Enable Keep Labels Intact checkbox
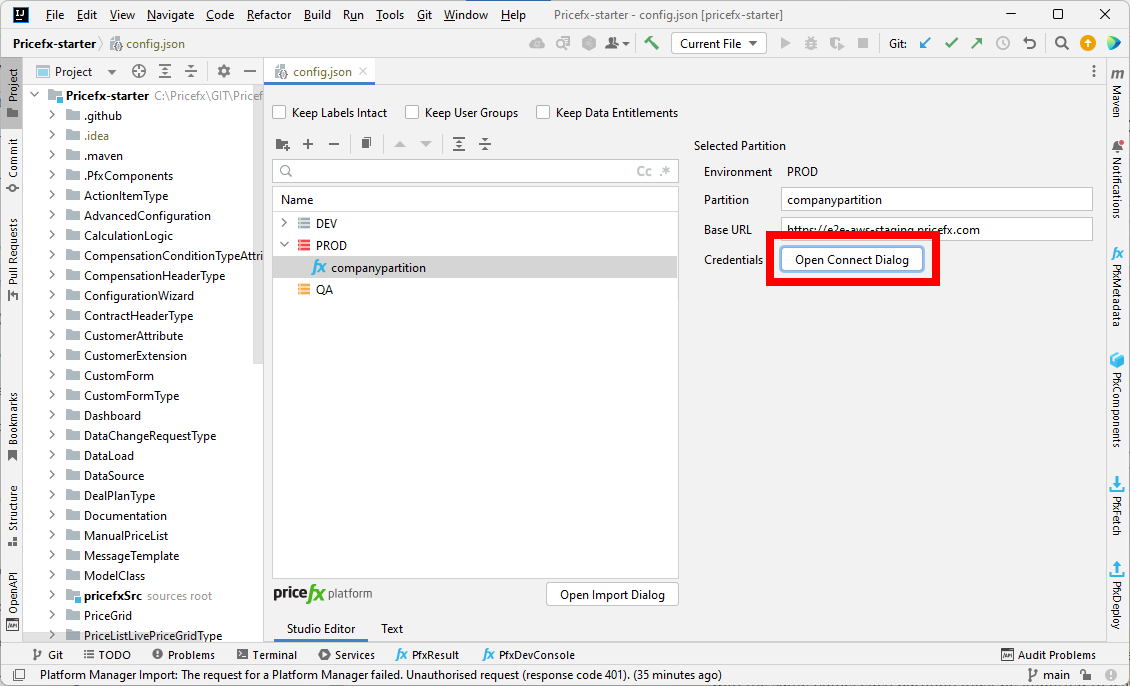This screenshot has width=1130, height=686. [280, 113]
